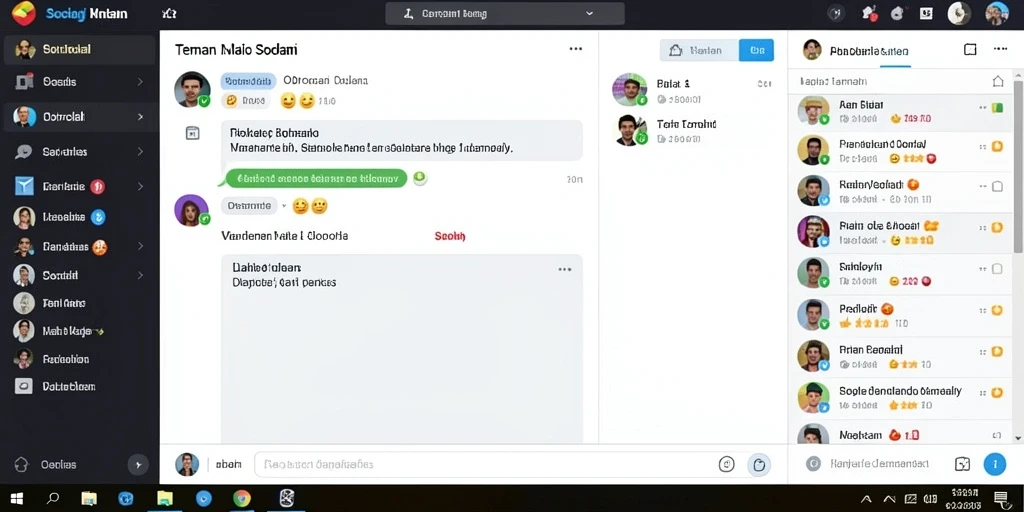Click the red 'Soohh' link
1024x512 pixels.
pos(450,236)
